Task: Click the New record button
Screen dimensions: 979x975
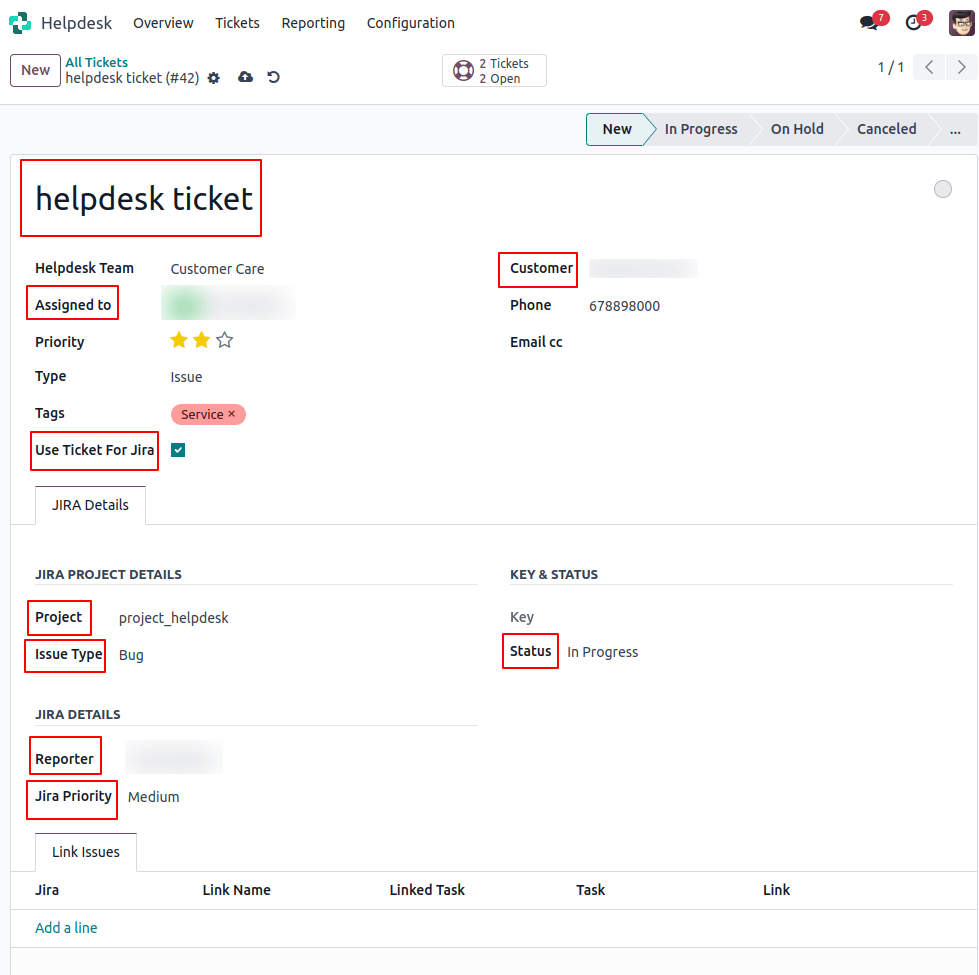Action: click(35, 70)
